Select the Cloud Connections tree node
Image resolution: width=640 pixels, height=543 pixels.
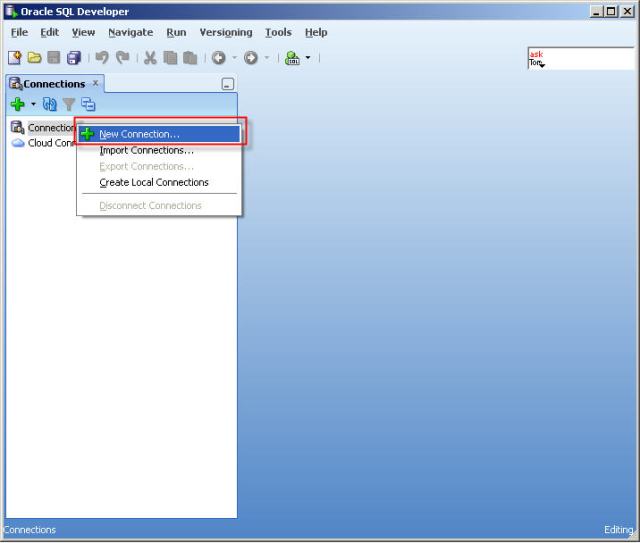51,143
